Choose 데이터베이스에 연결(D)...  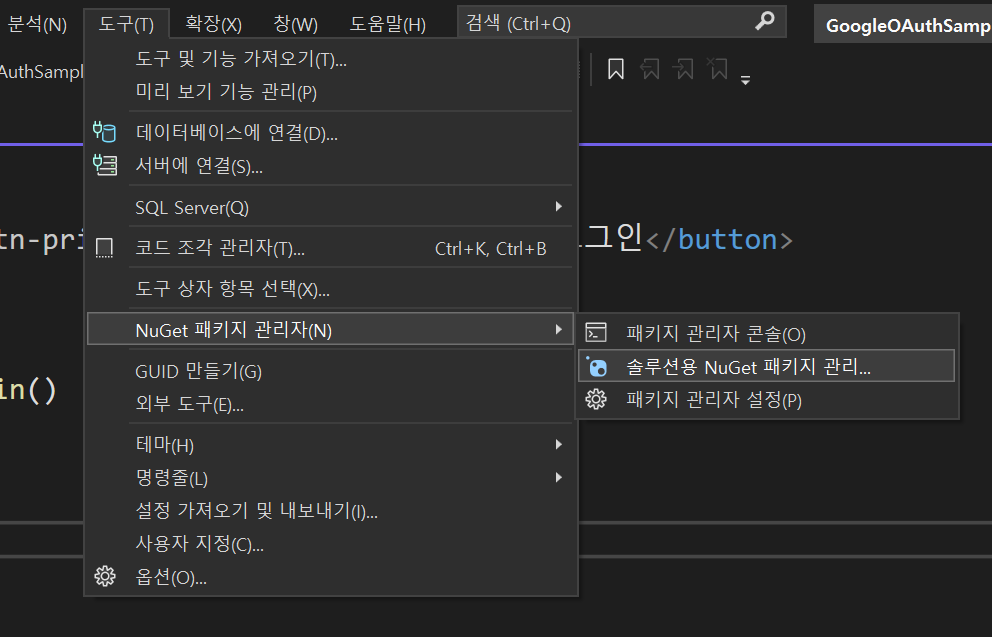[330, 133]
